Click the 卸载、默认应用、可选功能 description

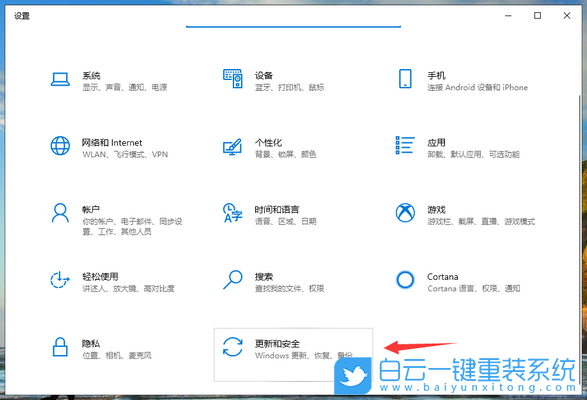click(474, 154)
